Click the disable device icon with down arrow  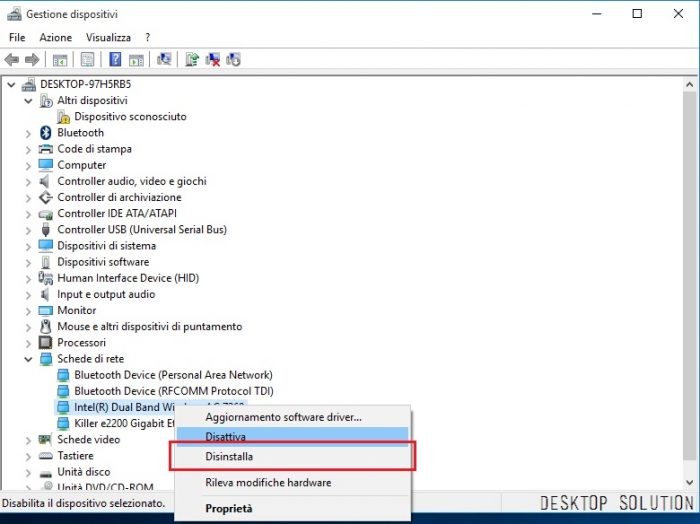coord(233,59)
